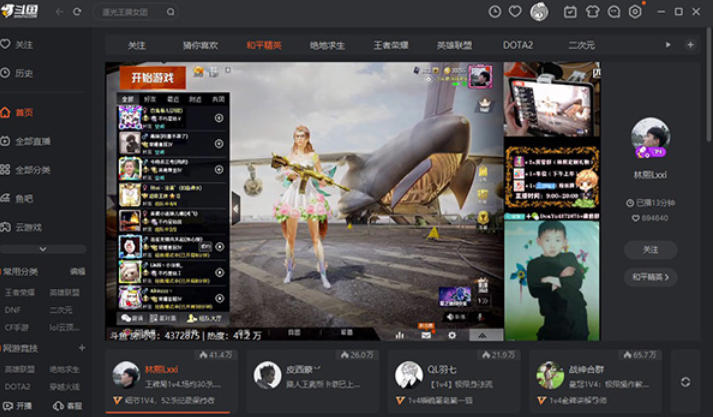
Task: Click streamer 林熙Lxxi avatar in right panel
Action: (650, 138)
